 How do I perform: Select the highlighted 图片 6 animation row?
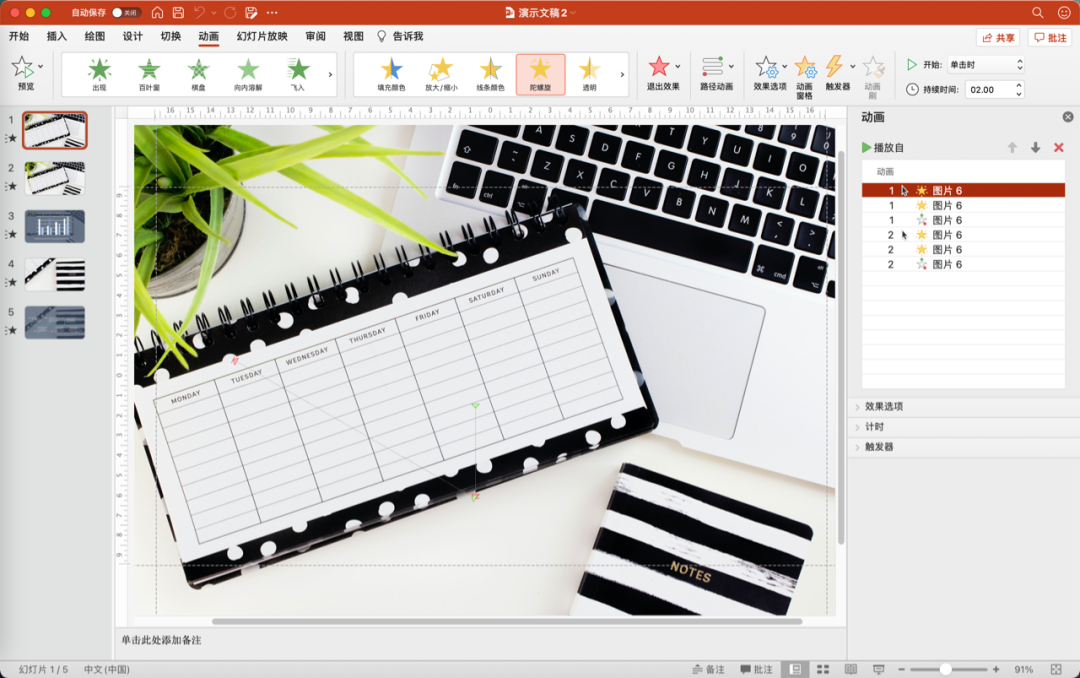(x=963, y=190)
